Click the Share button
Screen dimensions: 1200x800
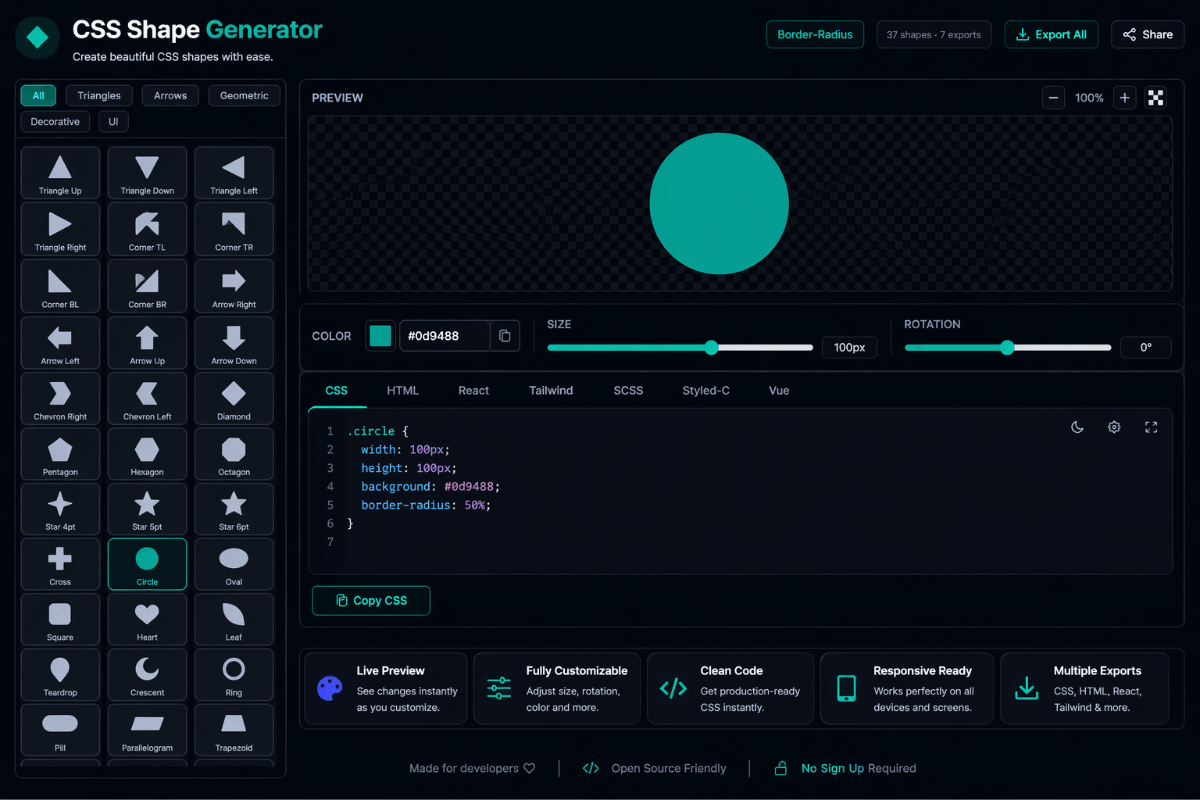coord(1148,34)
